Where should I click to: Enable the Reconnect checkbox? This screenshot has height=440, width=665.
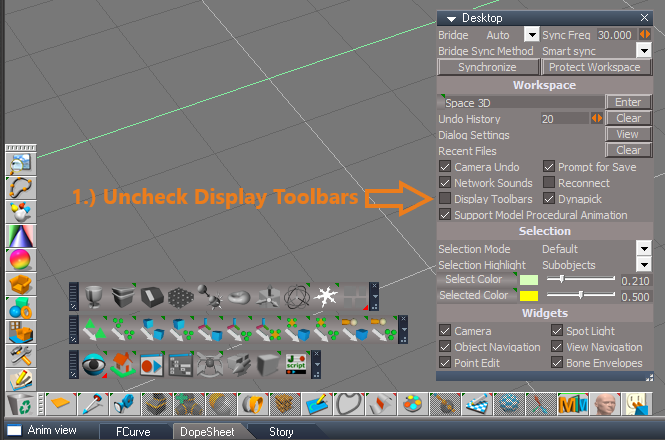[549, 182]
